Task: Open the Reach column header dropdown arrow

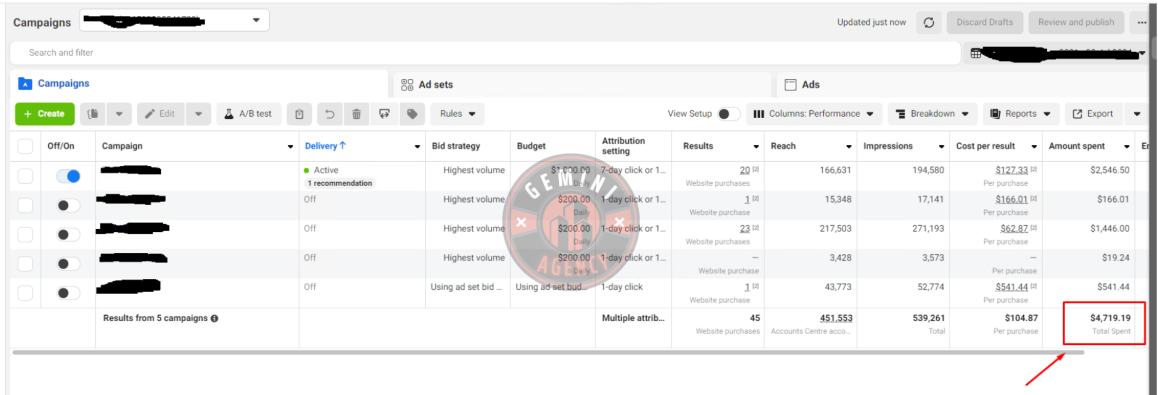Action: click(848, 147)
